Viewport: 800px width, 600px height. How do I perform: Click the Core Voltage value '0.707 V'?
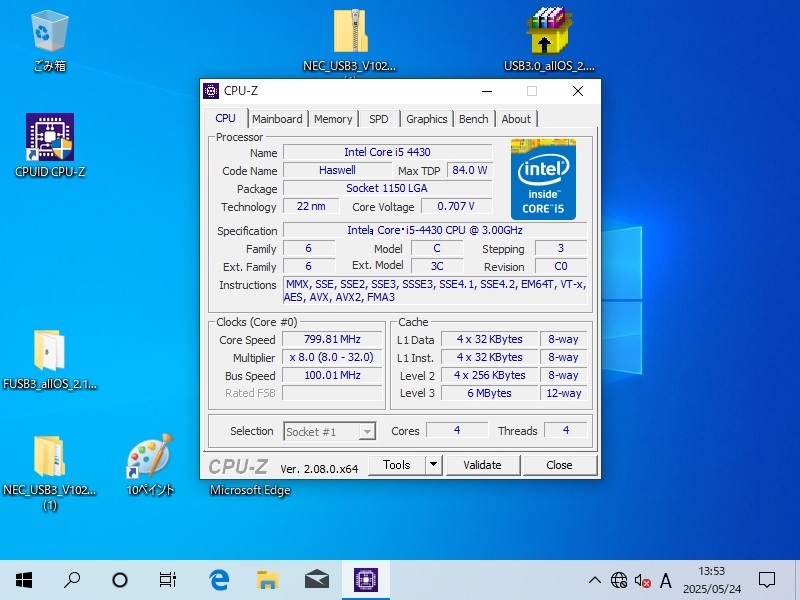(456, 206)
